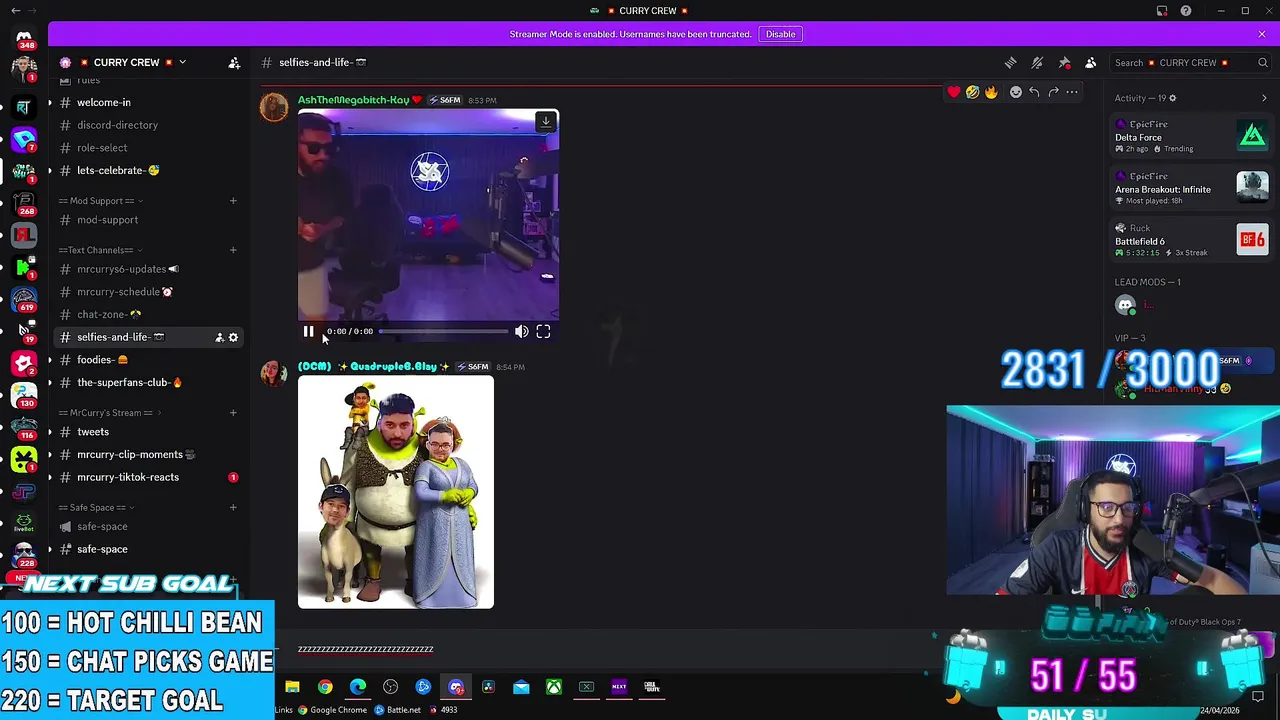Create invite for selfies-and-life channel
Viewport: 1280px width, 720px height.
(219, 338)
